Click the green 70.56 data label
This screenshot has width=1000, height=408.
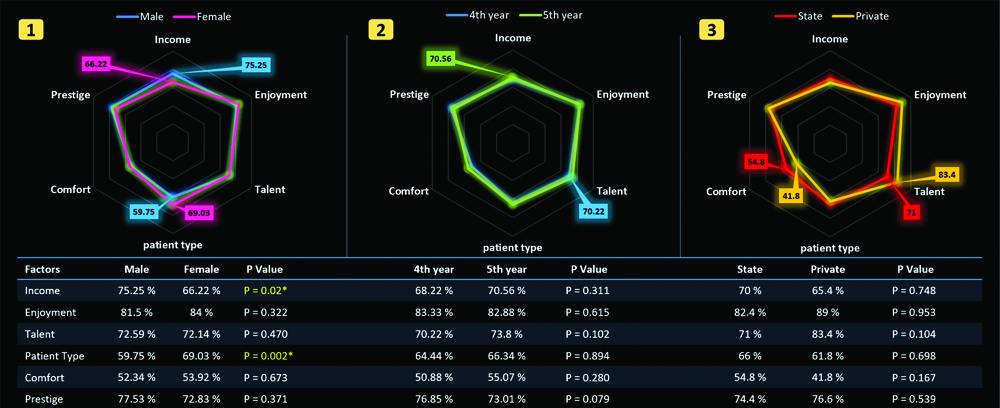pos(441,59)
